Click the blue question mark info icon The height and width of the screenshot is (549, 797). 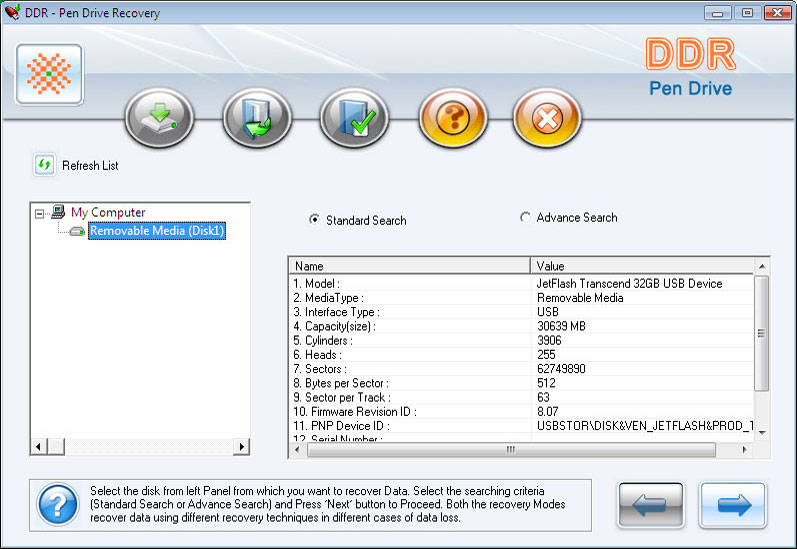58,504
